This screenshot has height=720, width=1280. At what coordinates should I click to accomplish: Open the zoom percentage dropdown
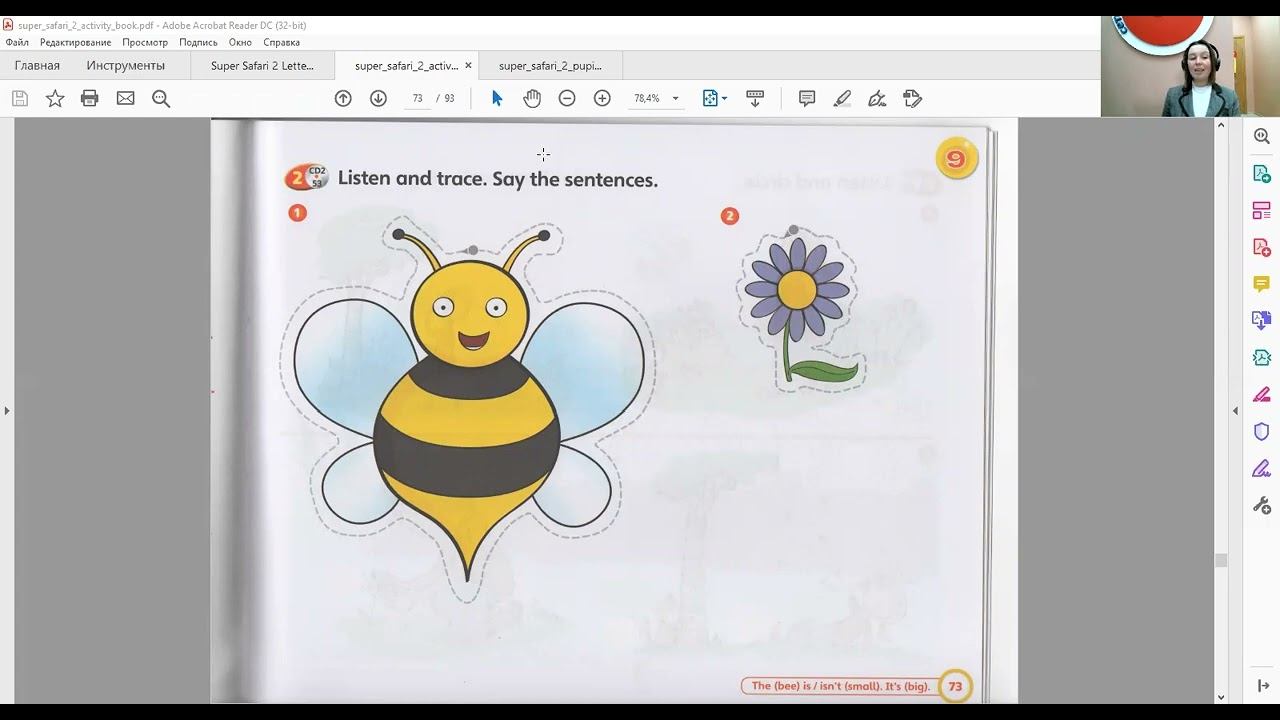point(675,98)
